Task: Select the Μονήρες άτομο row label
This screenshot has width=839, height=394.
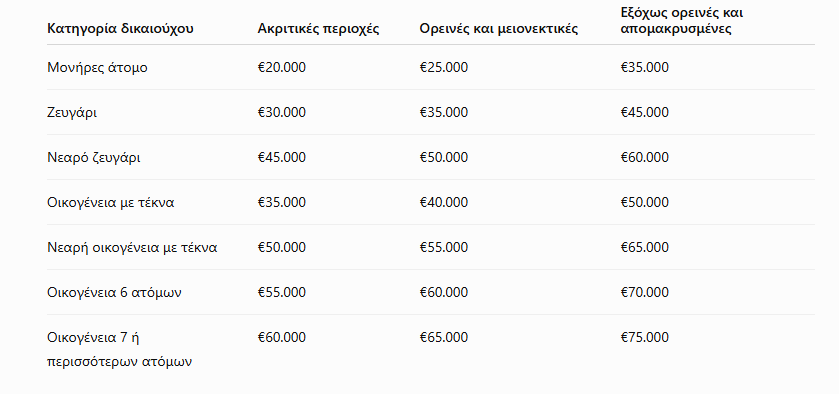Action: 97,67
